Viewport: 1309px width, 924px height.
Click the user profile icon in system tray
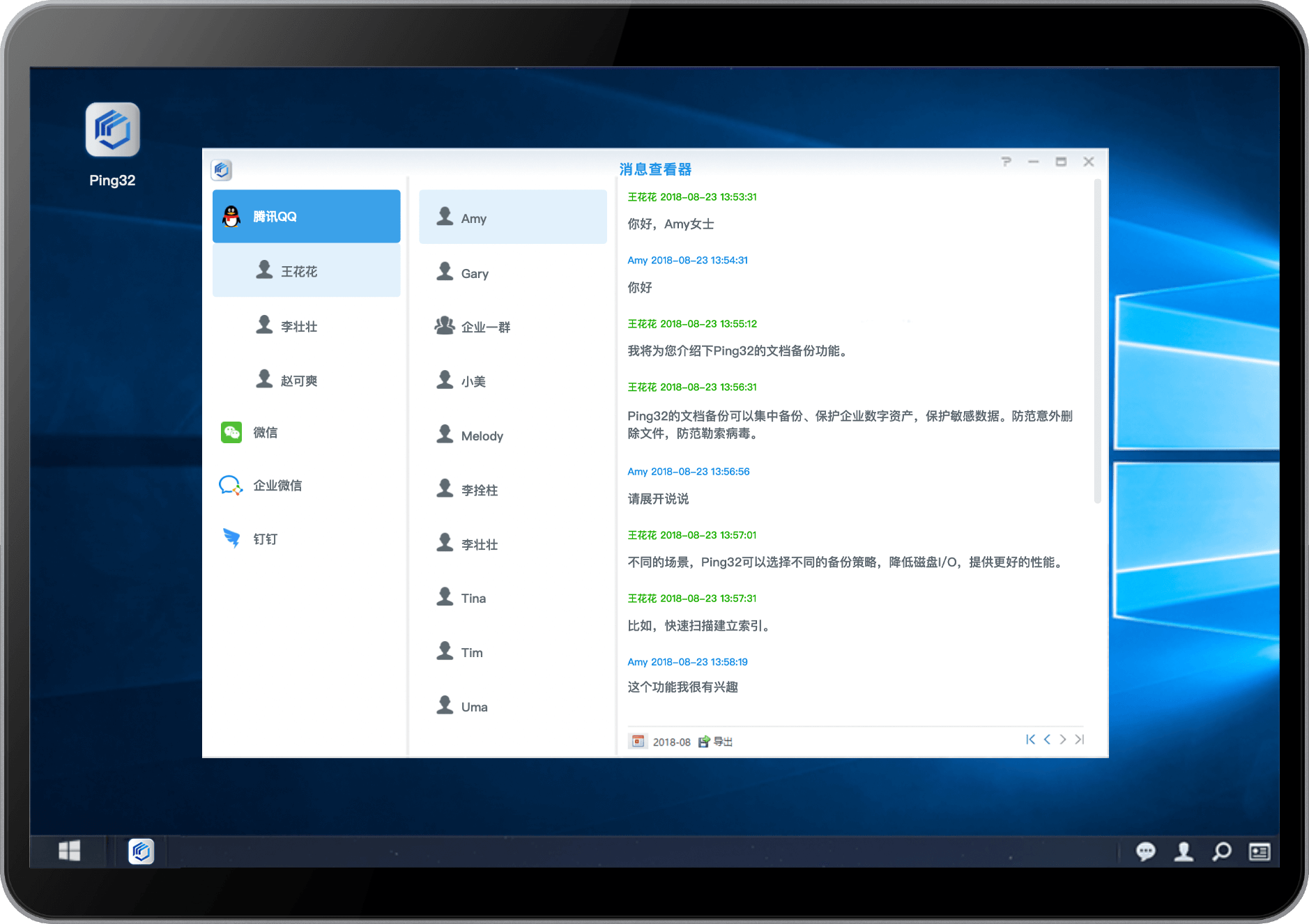click(x=1184, y=852)
